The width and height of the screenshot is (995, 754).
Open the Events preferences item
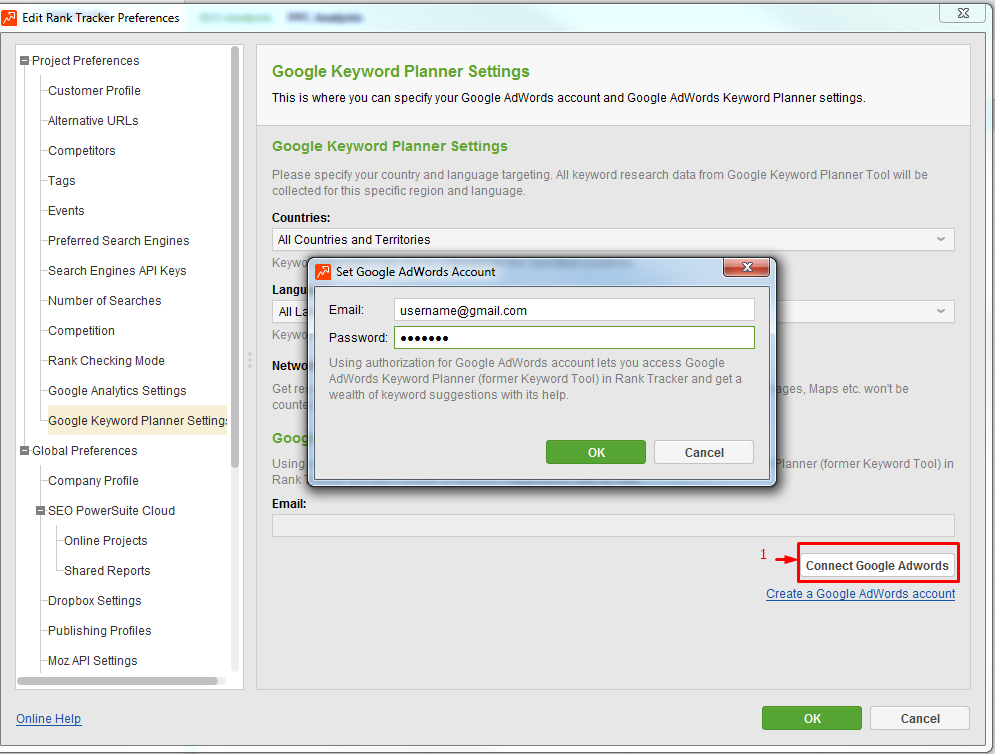point(66,211)
